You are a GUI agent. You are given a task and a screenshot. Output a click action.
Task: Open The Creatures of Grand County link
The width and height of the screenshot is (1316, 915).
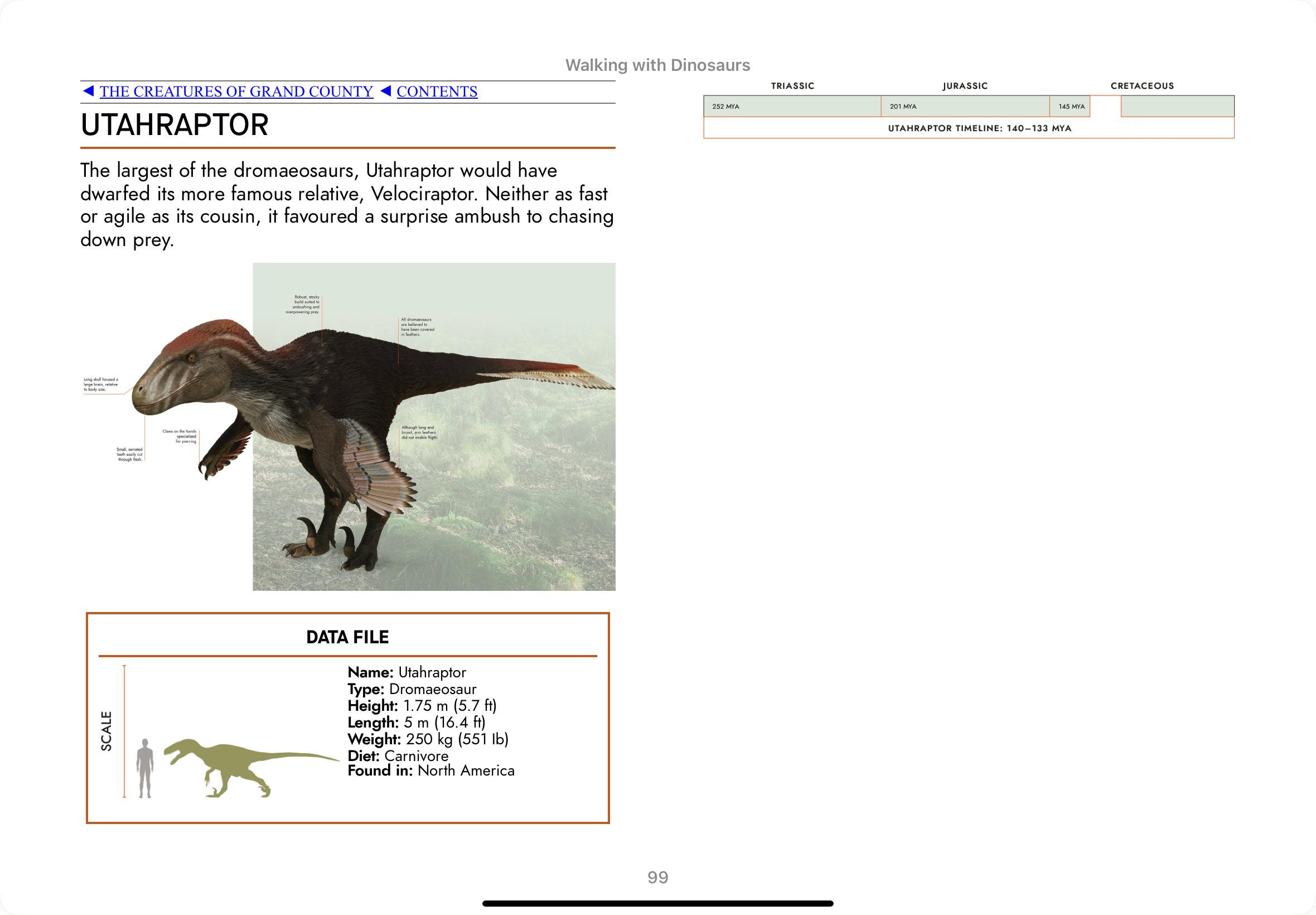click(236, 92)
